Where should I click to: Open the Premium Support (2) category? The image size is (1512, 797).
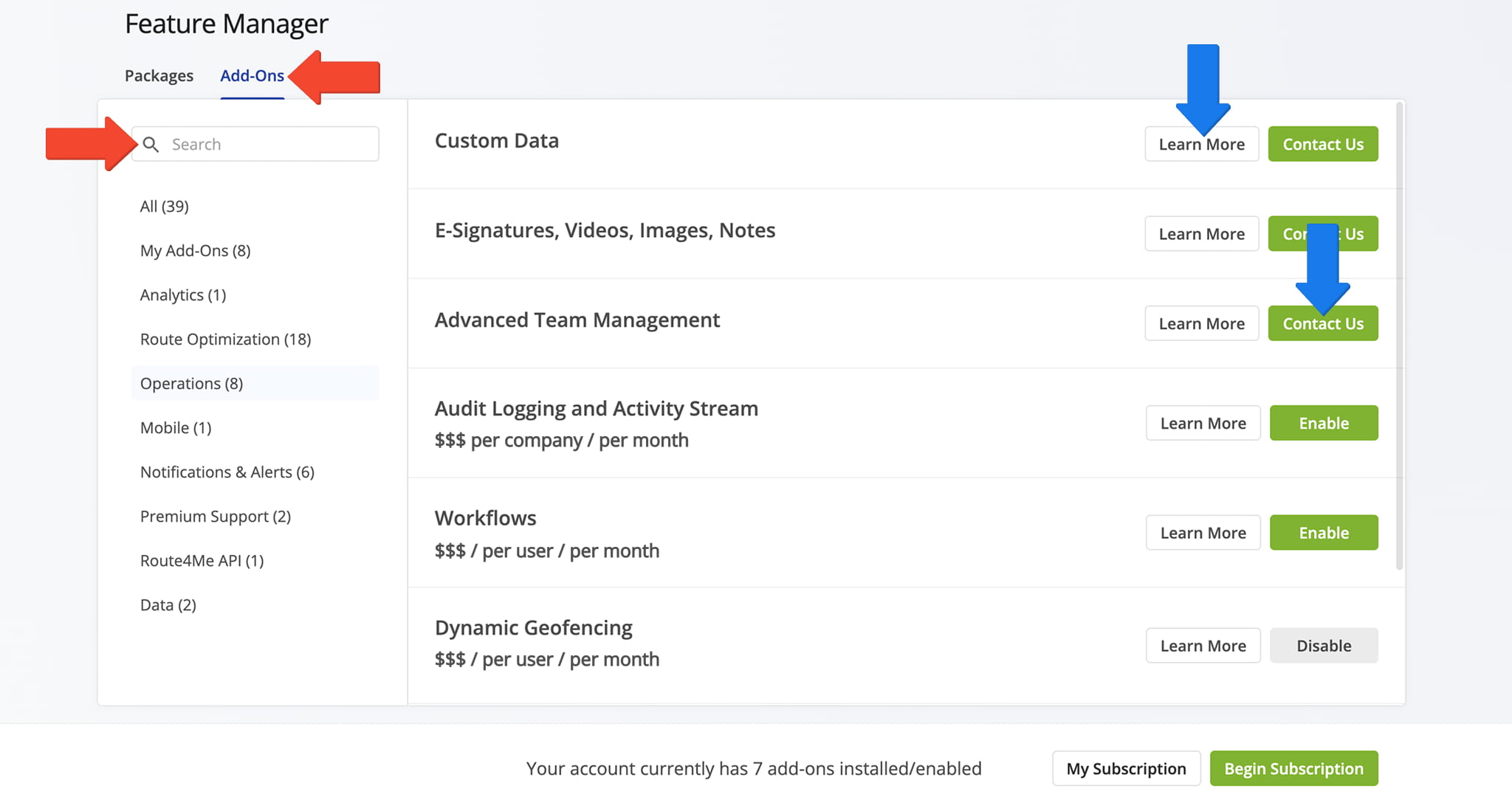click(x=216, y=517)
